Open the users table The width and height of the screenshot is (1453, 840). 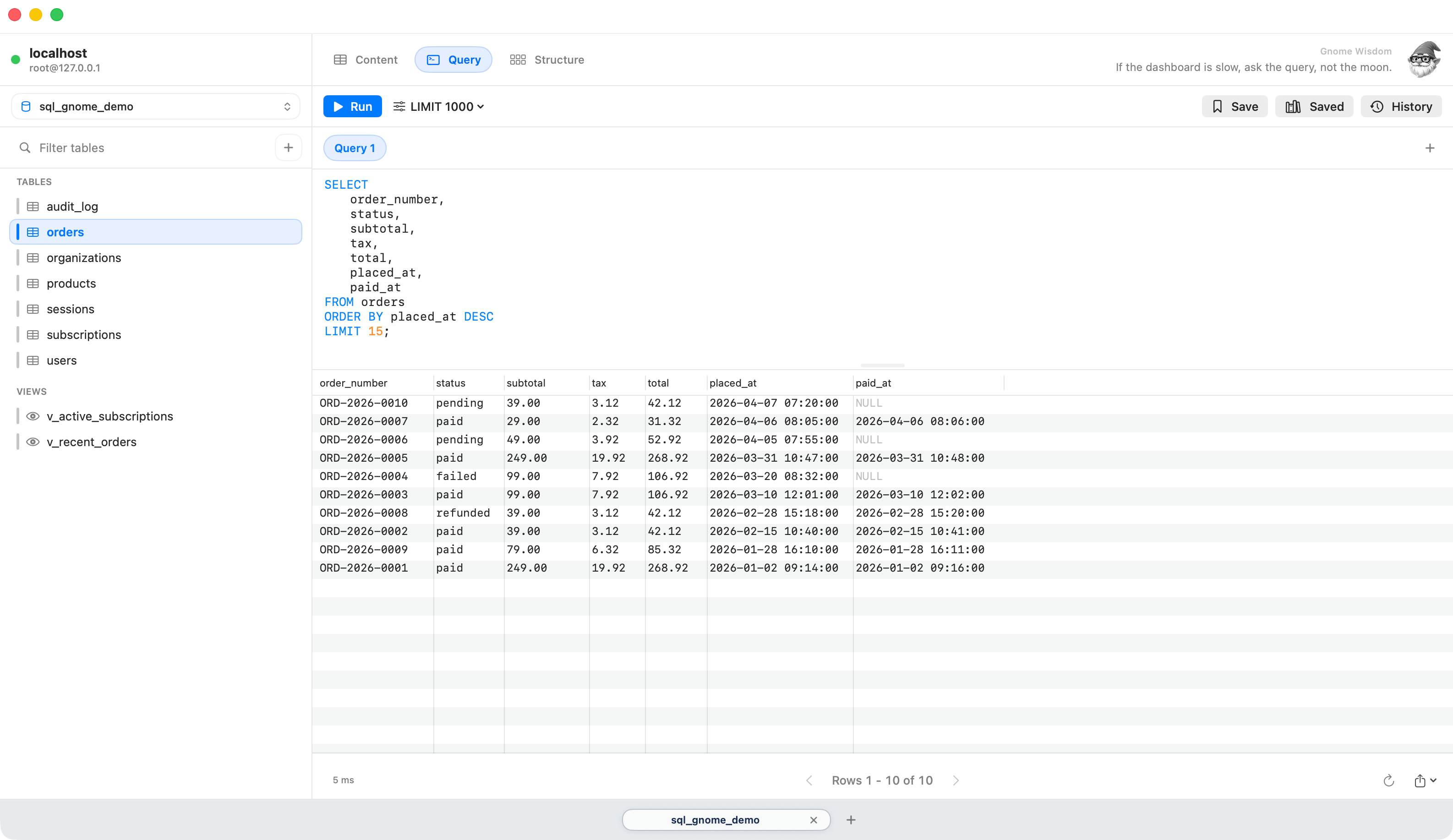[156, 360]
